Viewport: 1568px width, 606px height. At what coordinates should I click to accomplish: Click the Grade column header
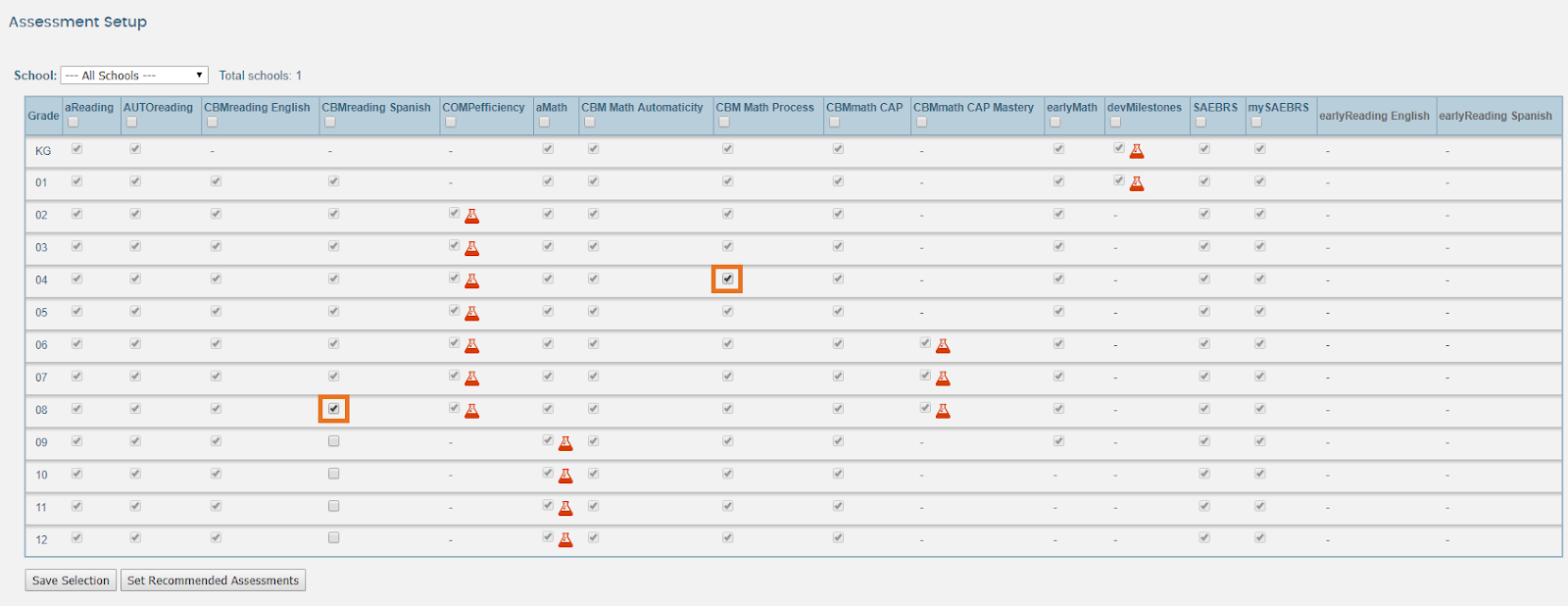click(43, 116)
